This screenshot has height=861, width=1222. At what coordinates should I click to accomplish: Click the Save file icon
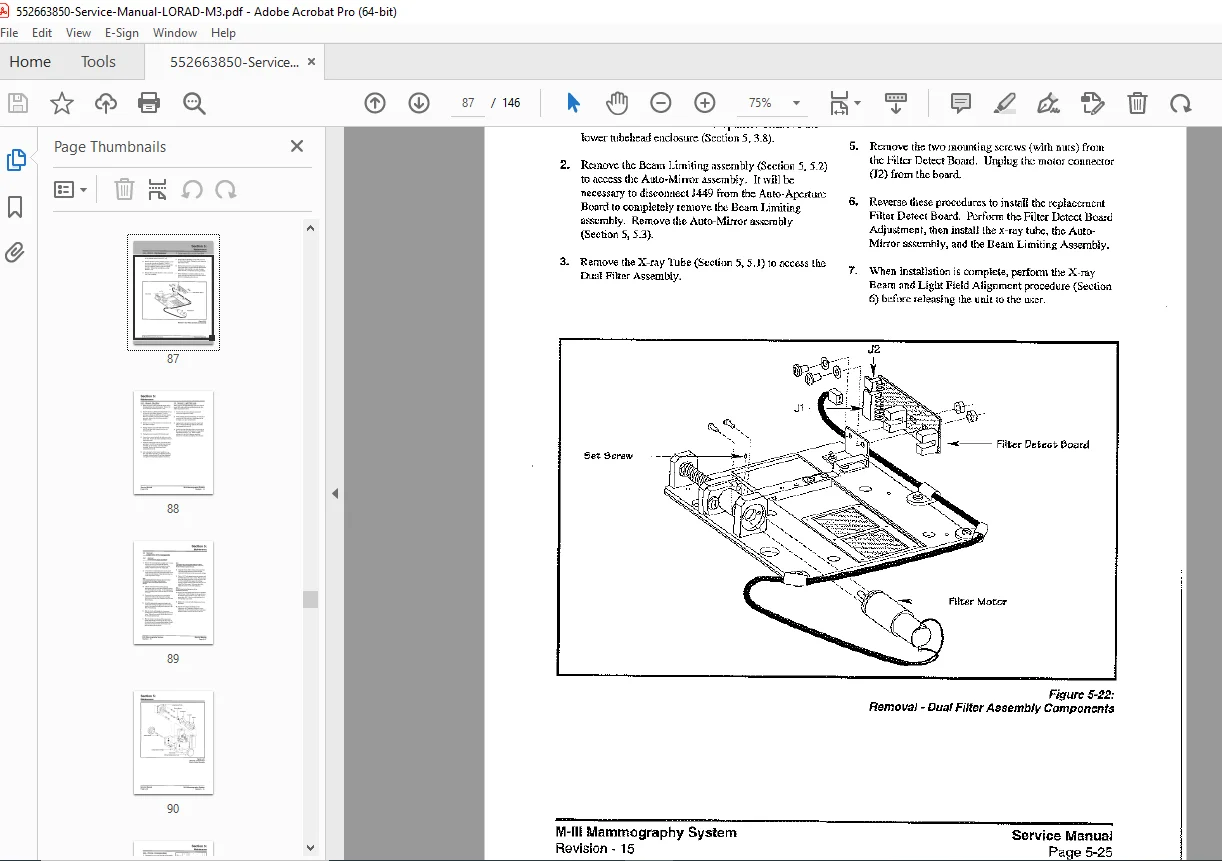pyautogui.click(x=18, y=103)
